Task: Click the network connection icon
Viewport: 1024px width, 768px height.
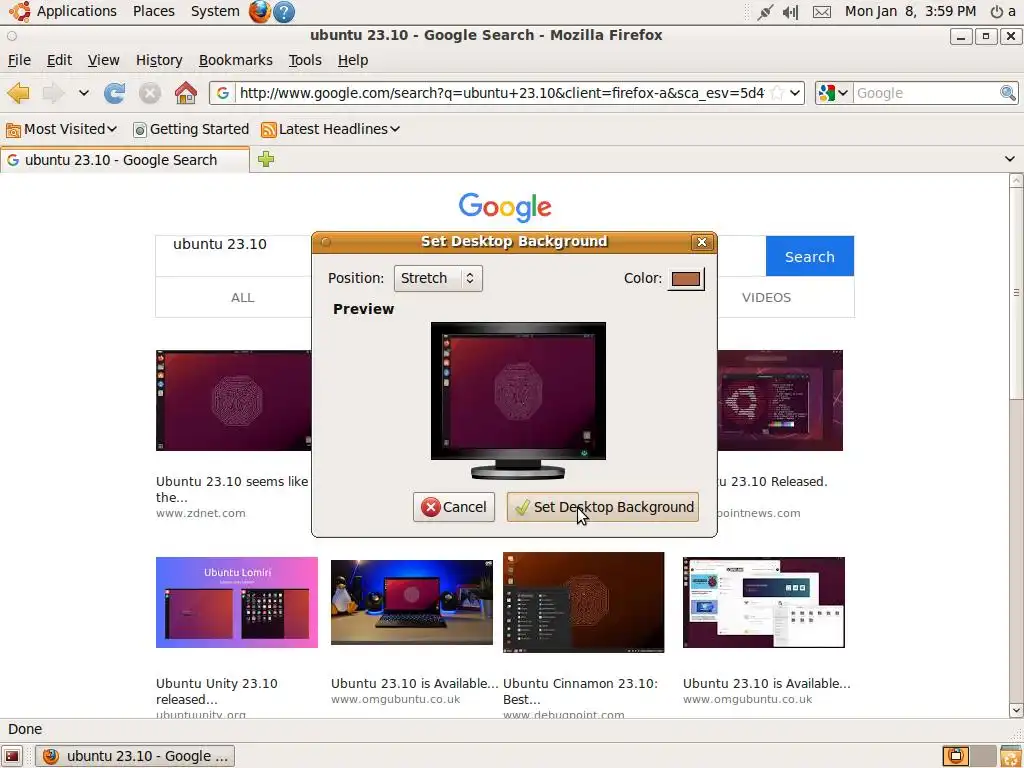Action: pyautogui.click(x=765, y=12)
